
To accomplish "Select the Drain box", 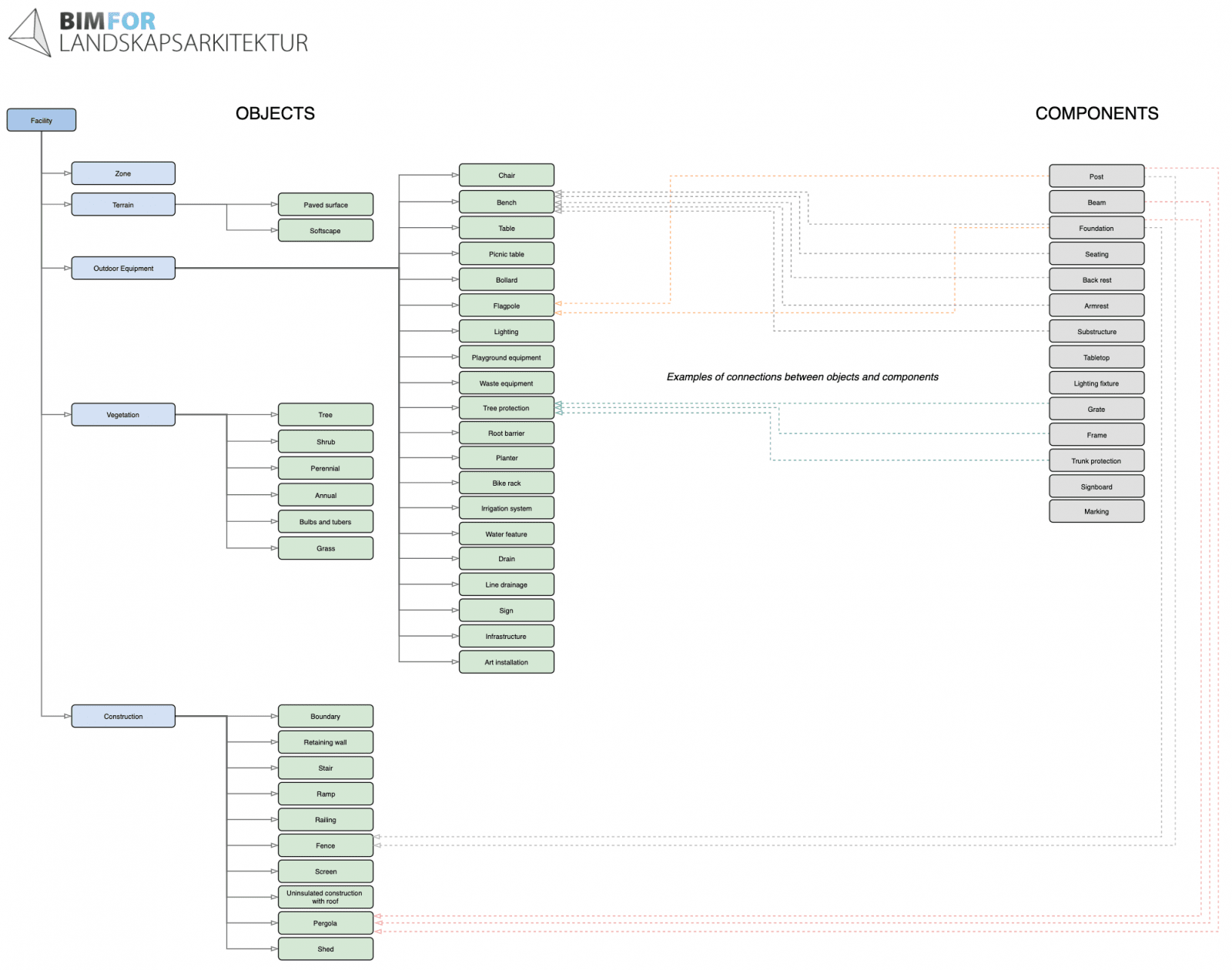I will point(507,559).
